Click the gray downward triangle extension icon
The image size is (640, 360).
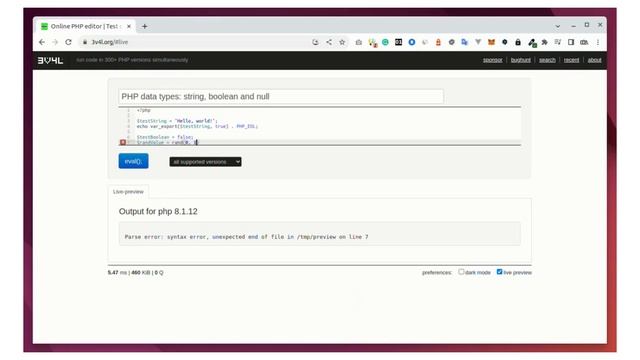click(x=478, y=42)
